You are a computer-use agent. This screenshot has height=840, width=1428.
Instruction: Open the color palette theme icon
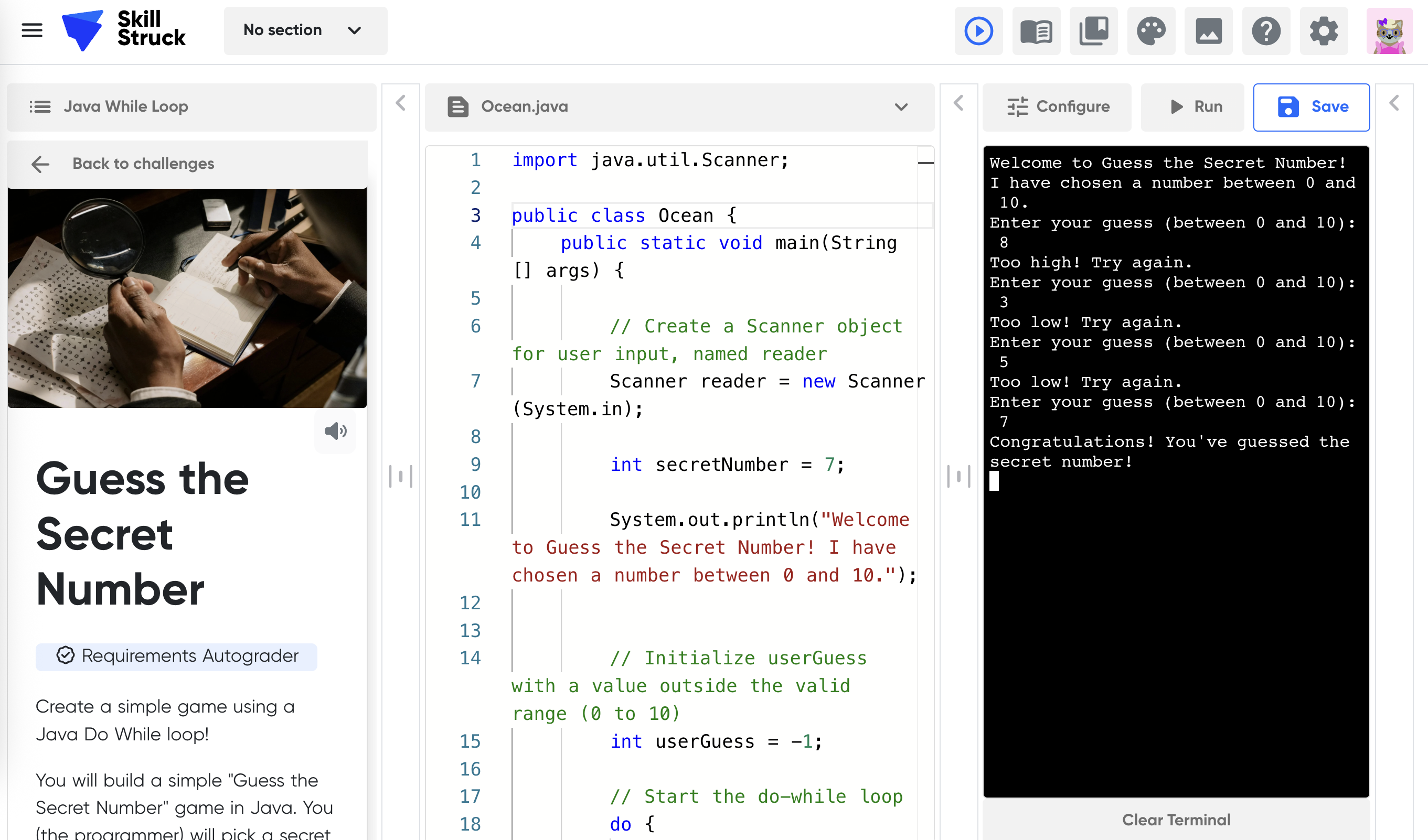1151,31
